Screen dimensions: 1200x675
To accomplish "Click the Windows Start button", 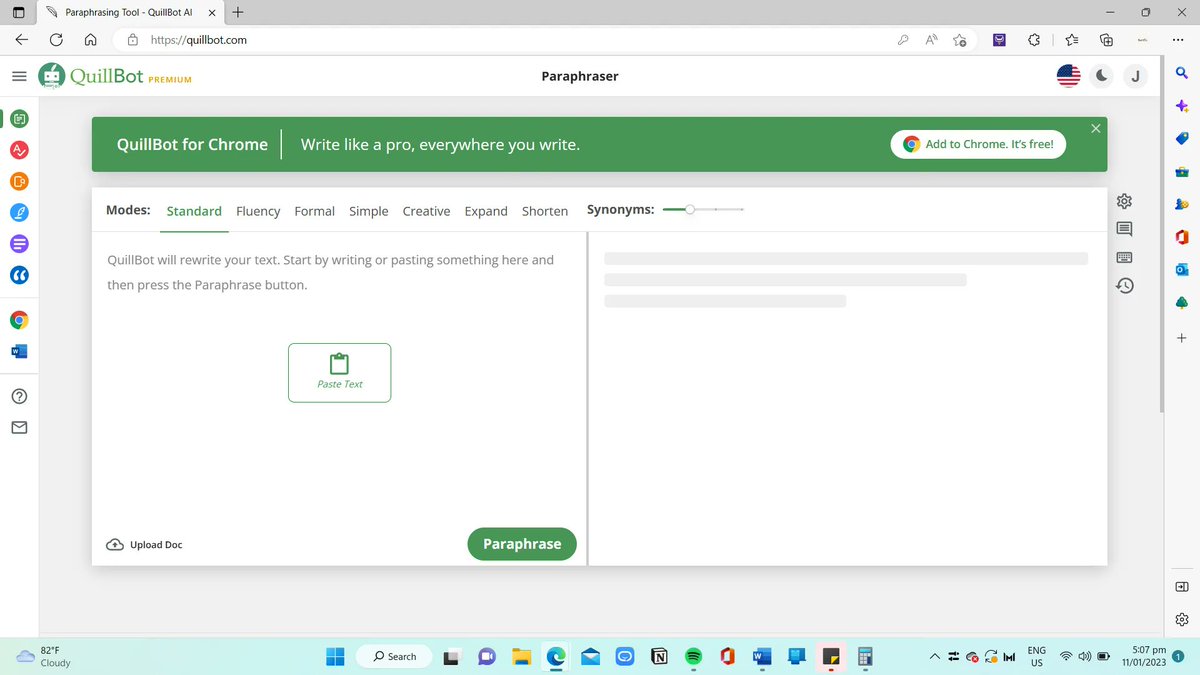I will pyautogui.click(x=335, y=657).
